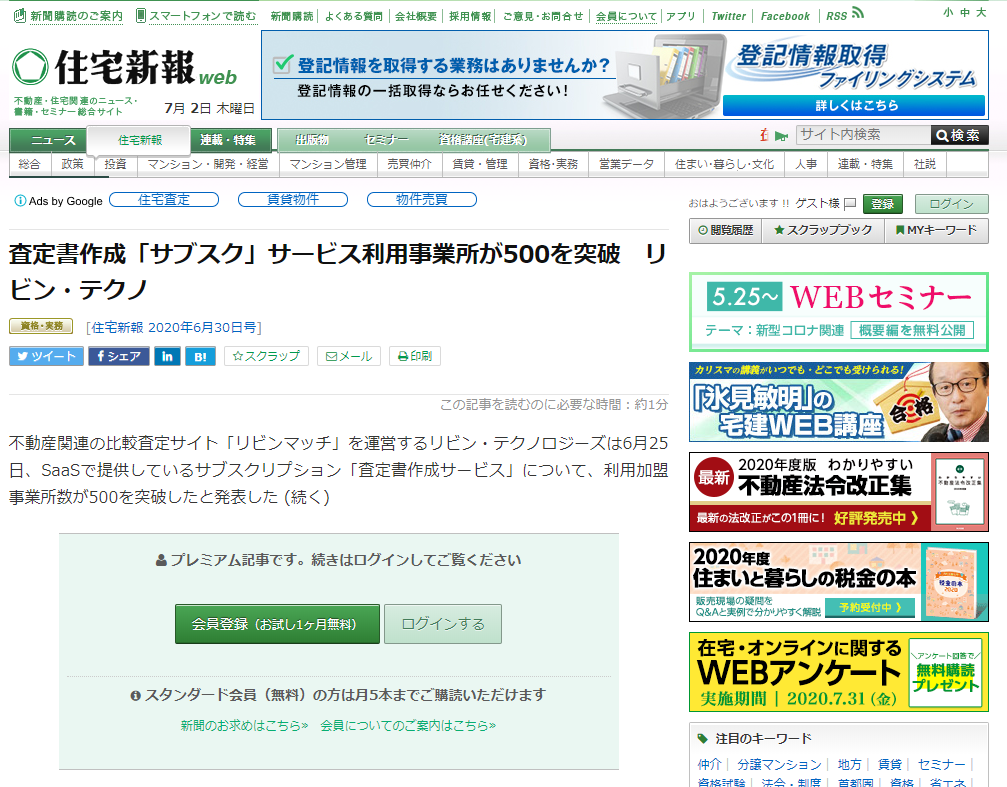Image resolution: width=1007 pixels, height=787 pixels.
Task: Click the Hatena B! bookmark button
Action: coord(200,356)
